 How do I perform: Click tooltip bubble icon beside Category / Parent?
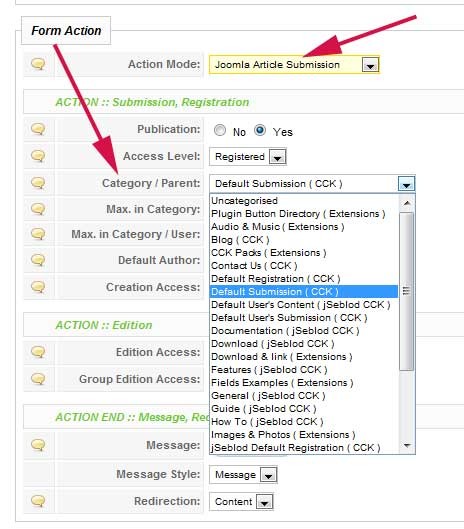[x=38, y=183]
